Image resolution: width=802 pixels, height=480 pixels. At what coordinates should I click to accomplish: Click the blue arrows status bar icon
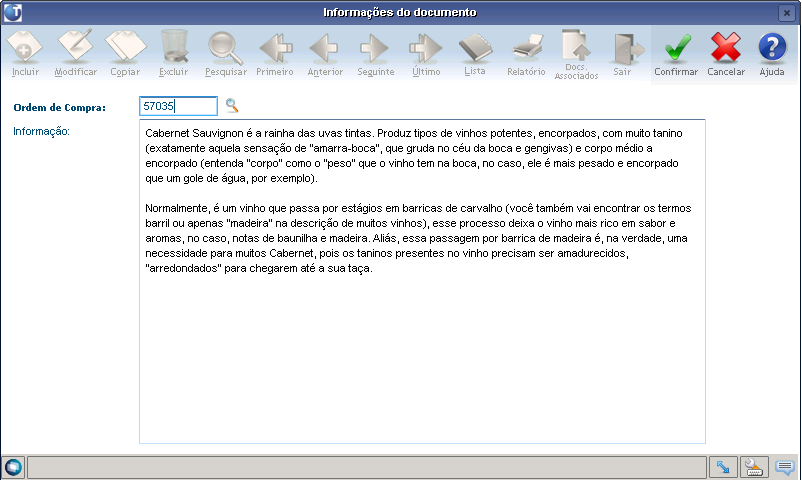723,467
